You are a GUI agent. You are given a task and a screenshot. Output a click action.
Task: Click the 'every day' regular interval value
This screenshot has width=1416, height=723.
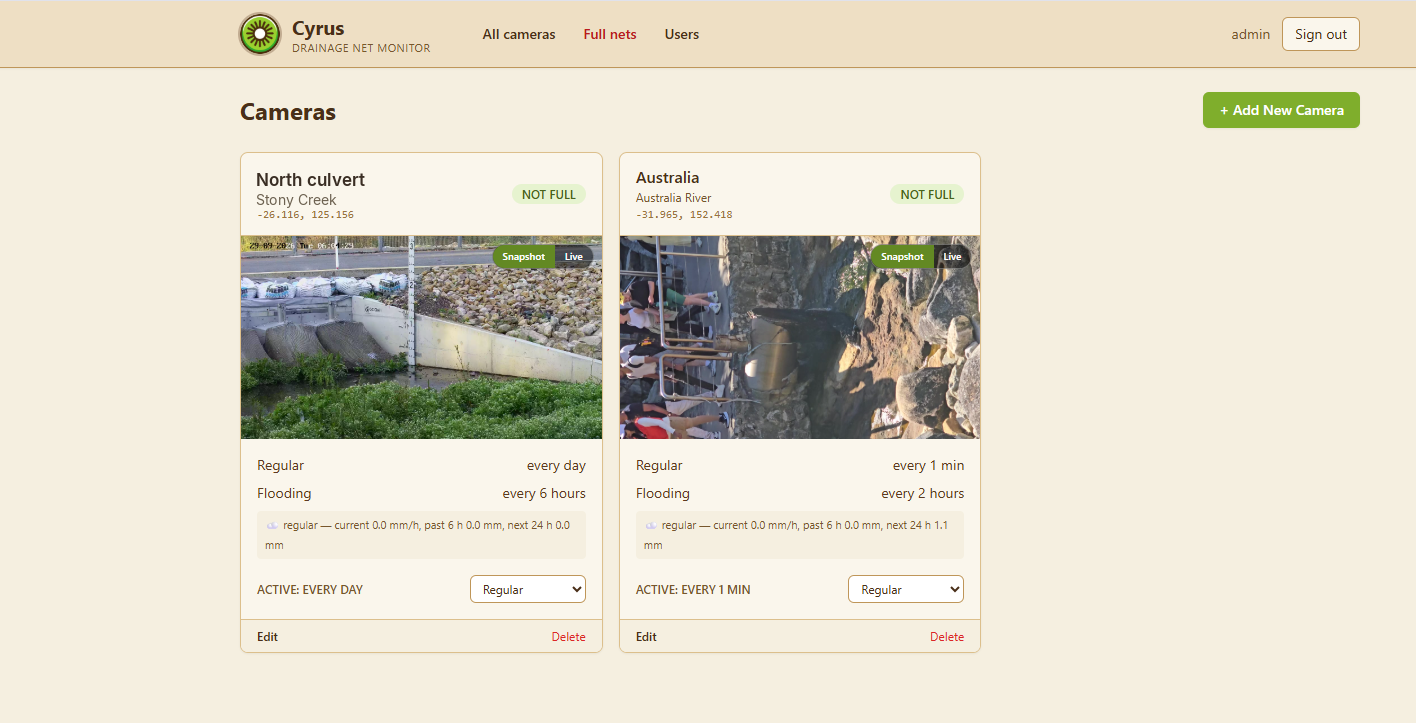pos(556,465)
